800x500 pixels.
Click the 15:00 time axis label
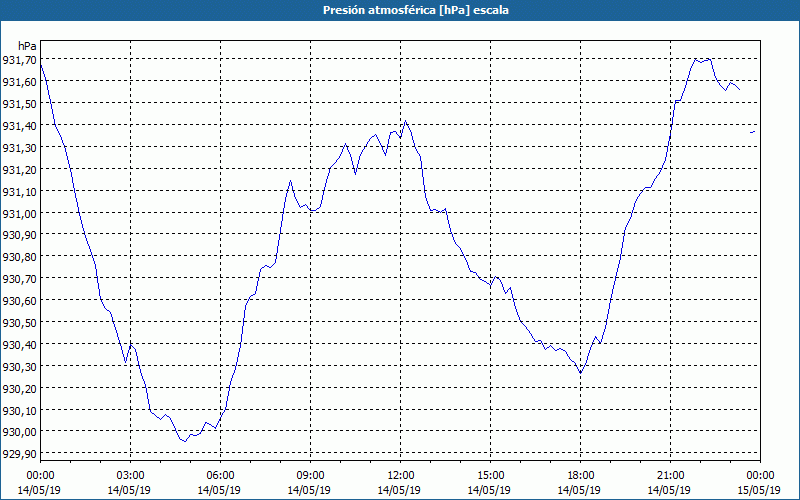(x=490, y=476)
